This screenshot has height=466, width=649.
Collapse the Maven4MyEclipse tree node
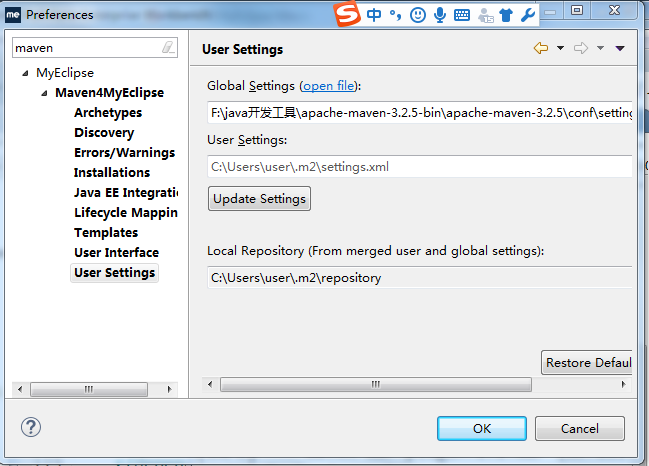tap(44, 93)
